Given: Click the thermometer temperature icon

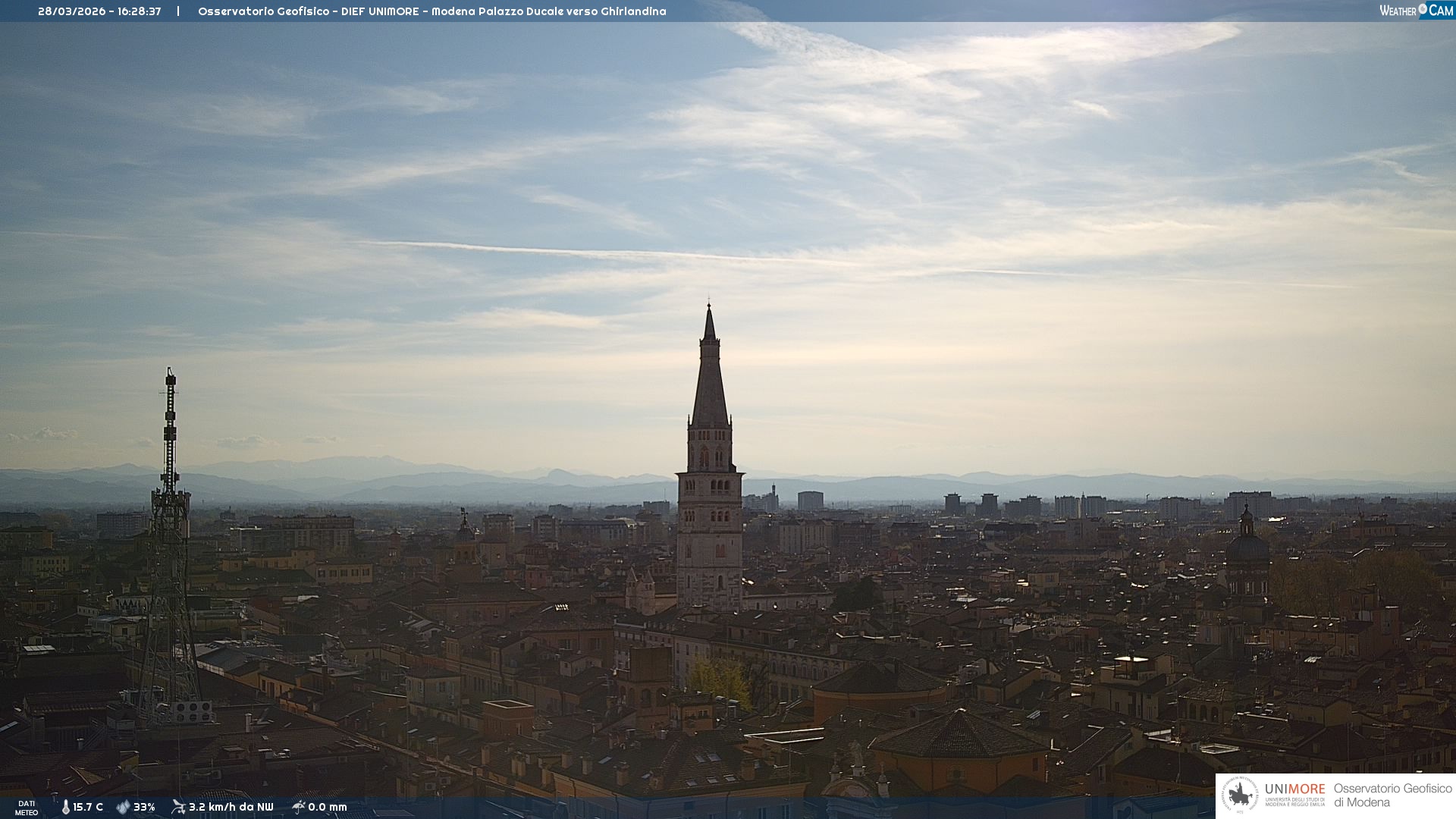Looking at the screenshot, I should 65,807.
